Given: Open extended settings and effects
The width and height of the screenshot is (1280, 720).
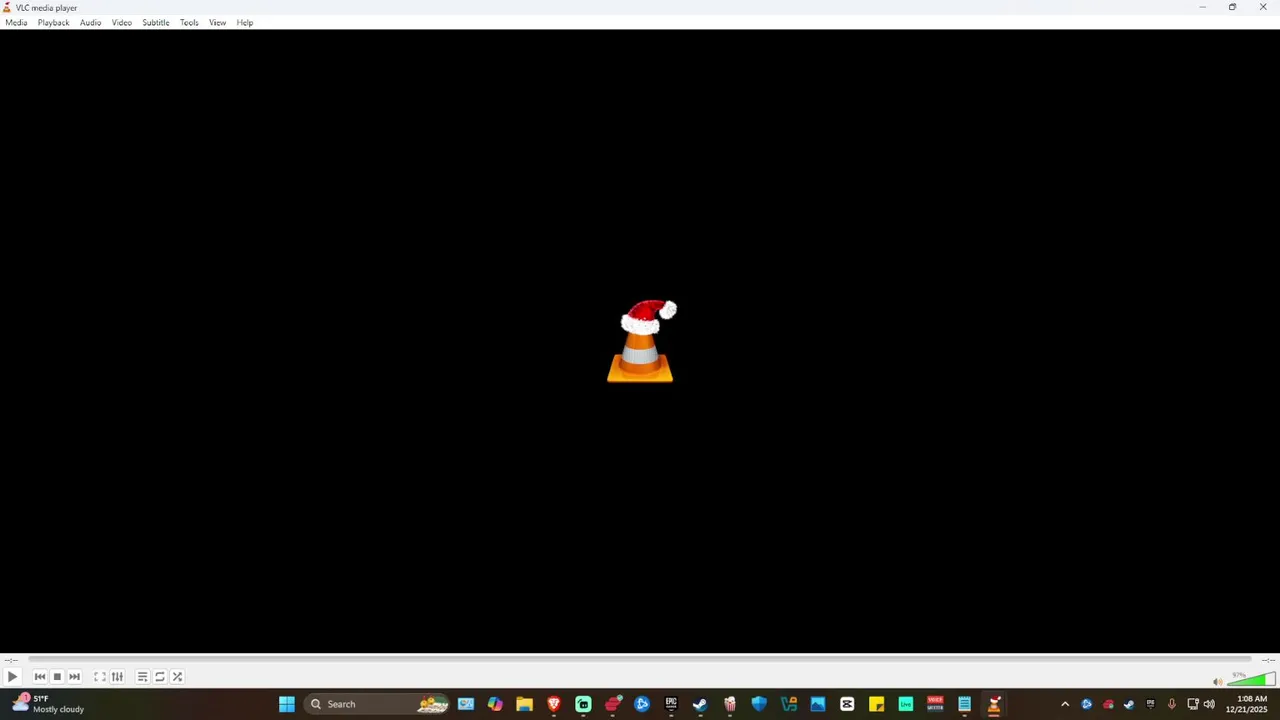Looking at the screenshot, I should tap(117, 677).
